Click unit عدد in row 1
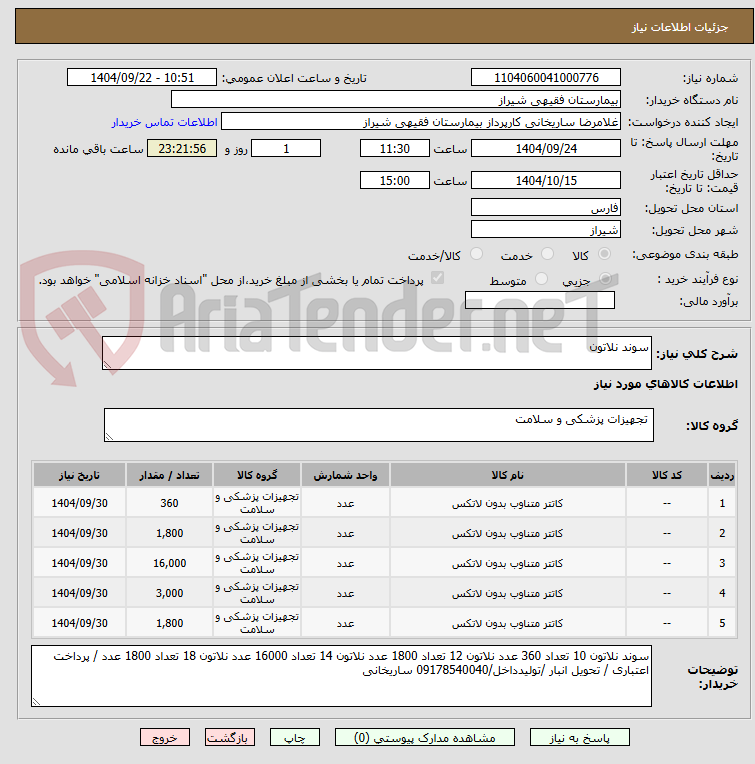Viewport: 755px width, 764px height. click(345, 503)
